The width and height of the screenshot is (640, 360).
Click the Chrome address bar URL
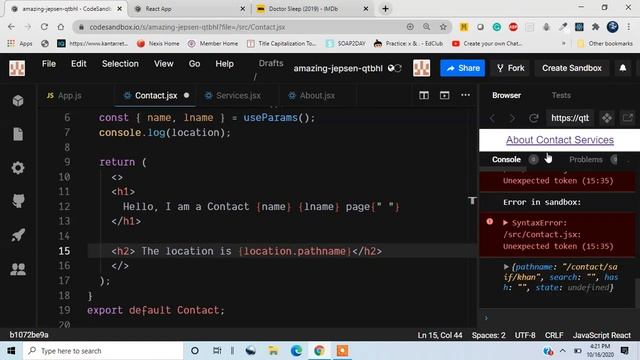coord(187,27)
